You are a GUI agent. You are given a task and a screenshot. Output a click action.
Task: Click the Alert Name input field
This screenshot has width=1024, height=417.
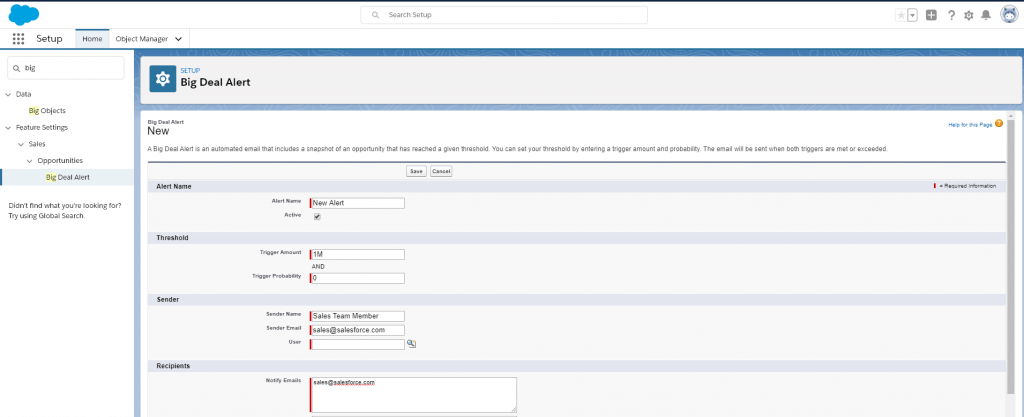click(357, 203)
